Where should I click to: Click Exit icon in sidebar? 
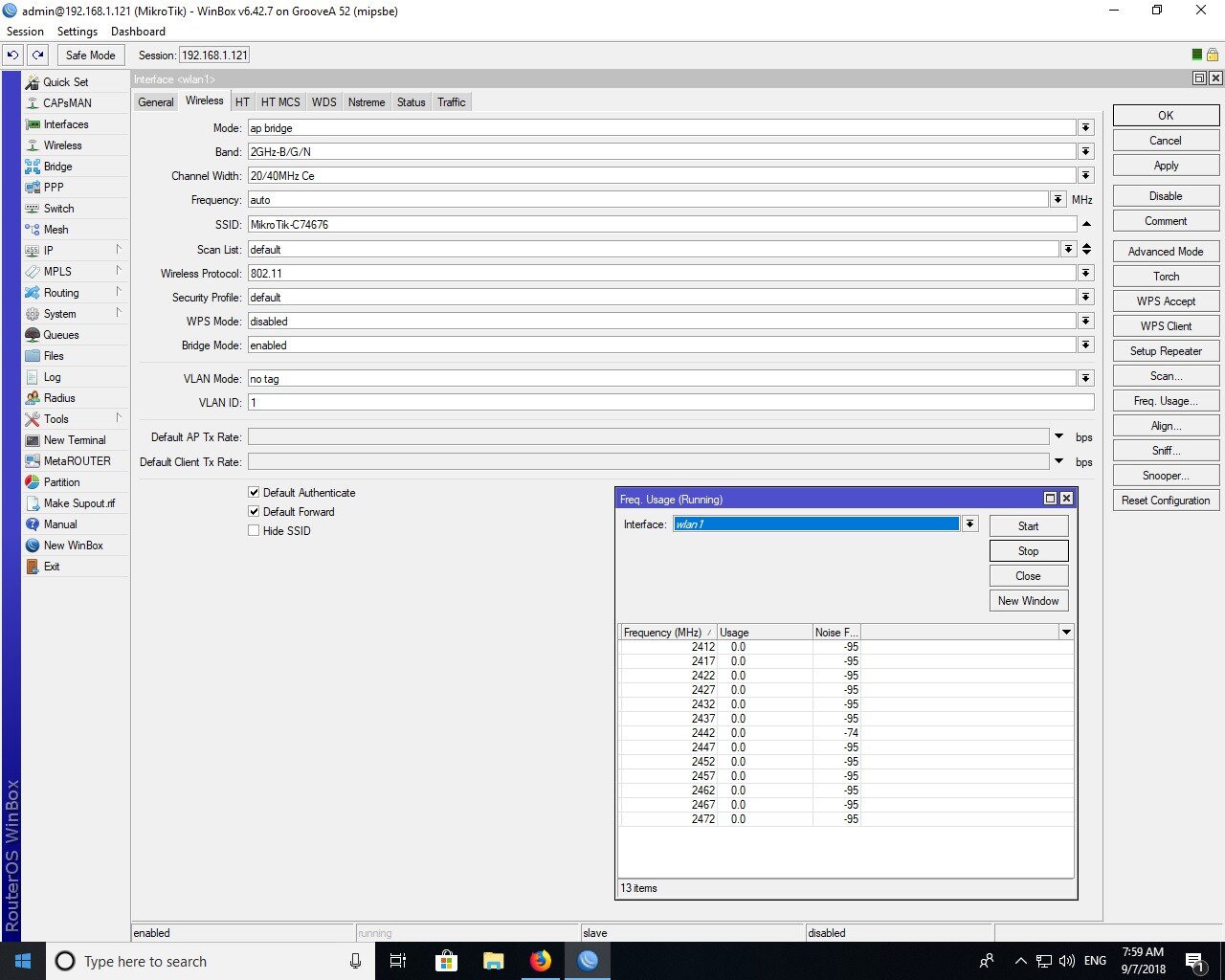pyautogui.click(x=33, y=567)
